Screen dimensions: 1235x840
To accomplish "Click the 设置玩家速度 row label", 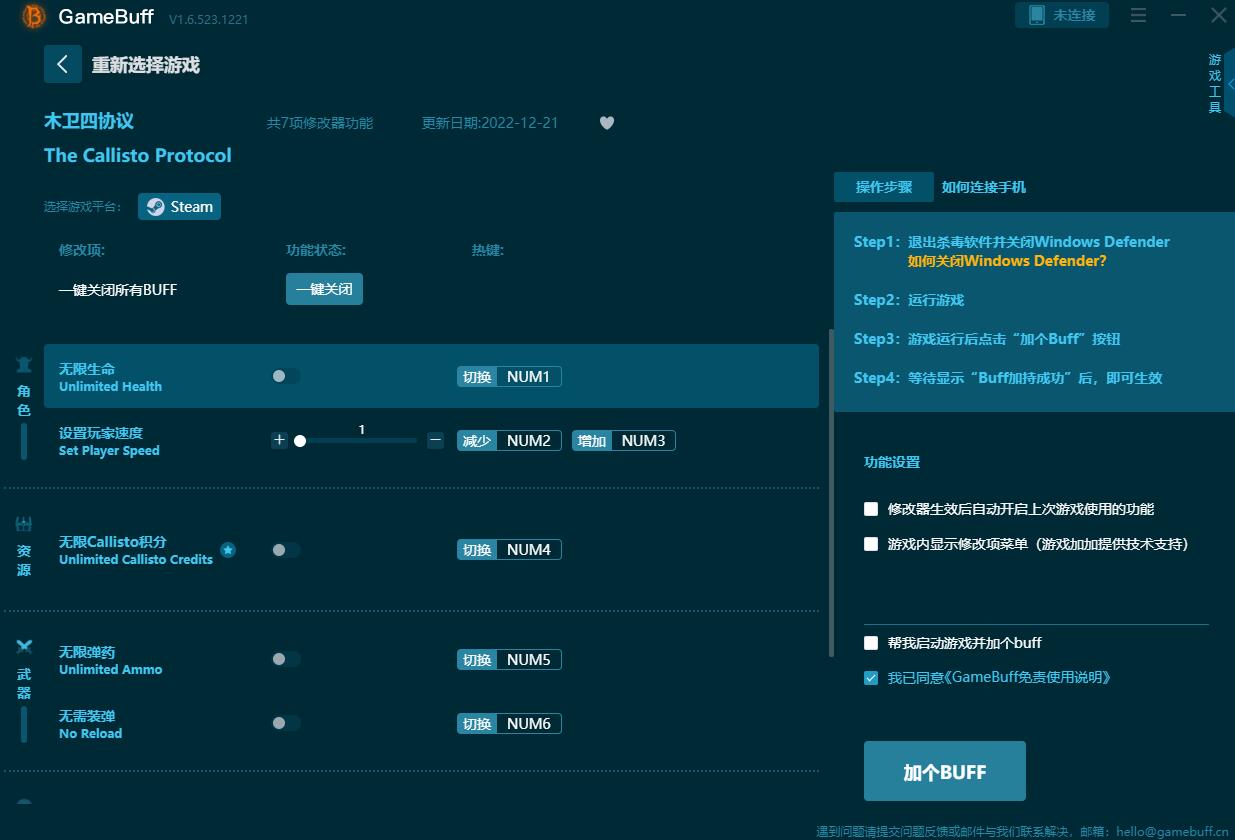I will tap(101, 433).
